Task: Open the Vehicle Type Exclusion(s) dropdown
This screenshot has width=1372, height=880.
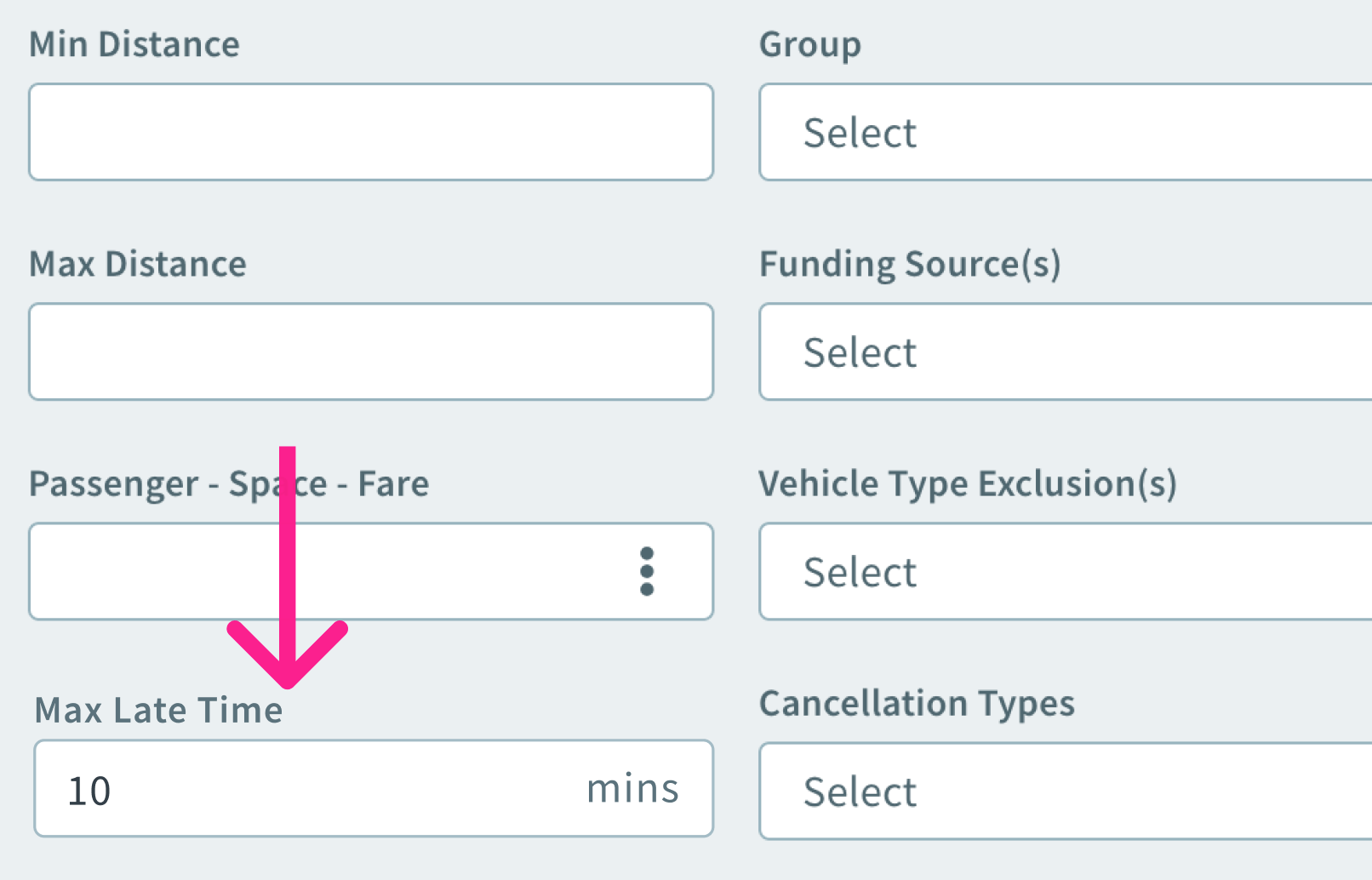Action: (1064, 571)
